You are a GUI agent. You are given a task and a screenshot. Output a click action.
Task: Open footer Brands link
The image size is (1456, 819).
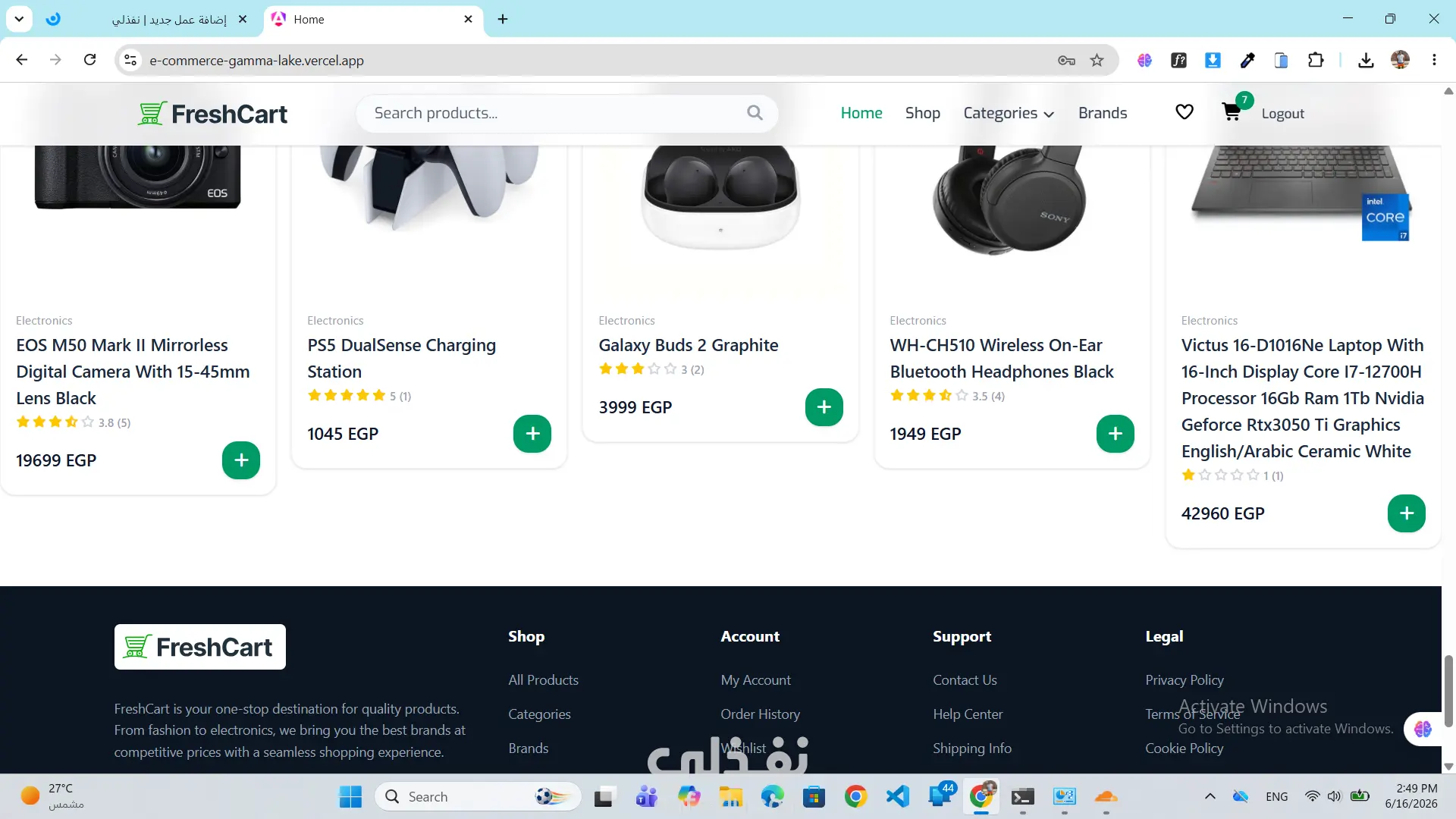(529, 748)
